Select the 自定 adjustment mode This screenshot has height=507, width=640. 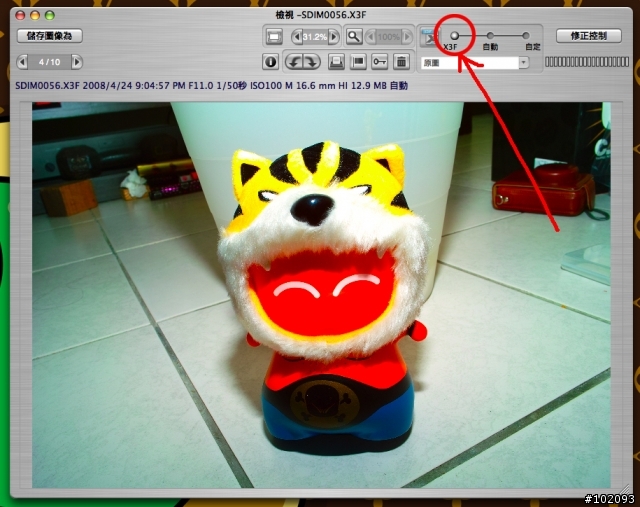tap(526, 36)
